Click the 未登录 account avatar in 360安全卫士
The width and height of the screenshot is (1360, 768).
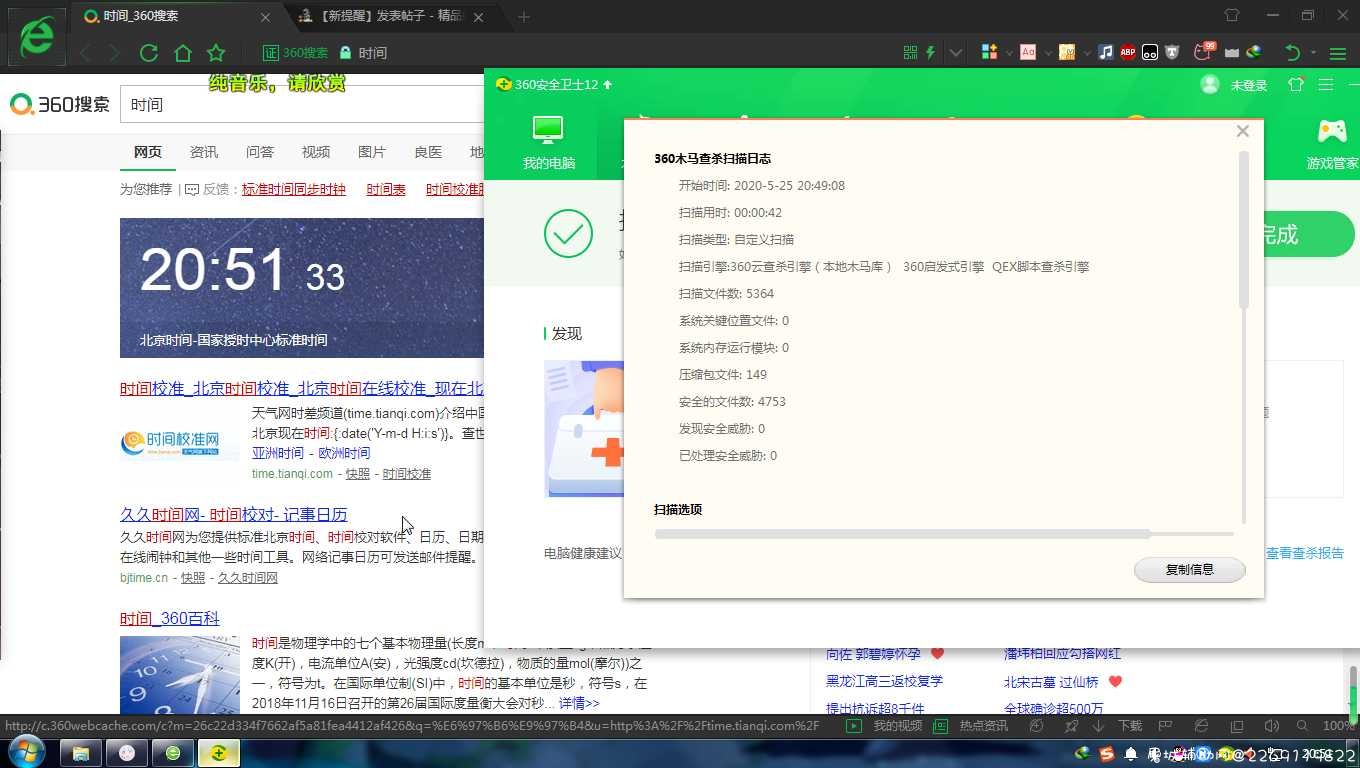tap(1210, 85)
